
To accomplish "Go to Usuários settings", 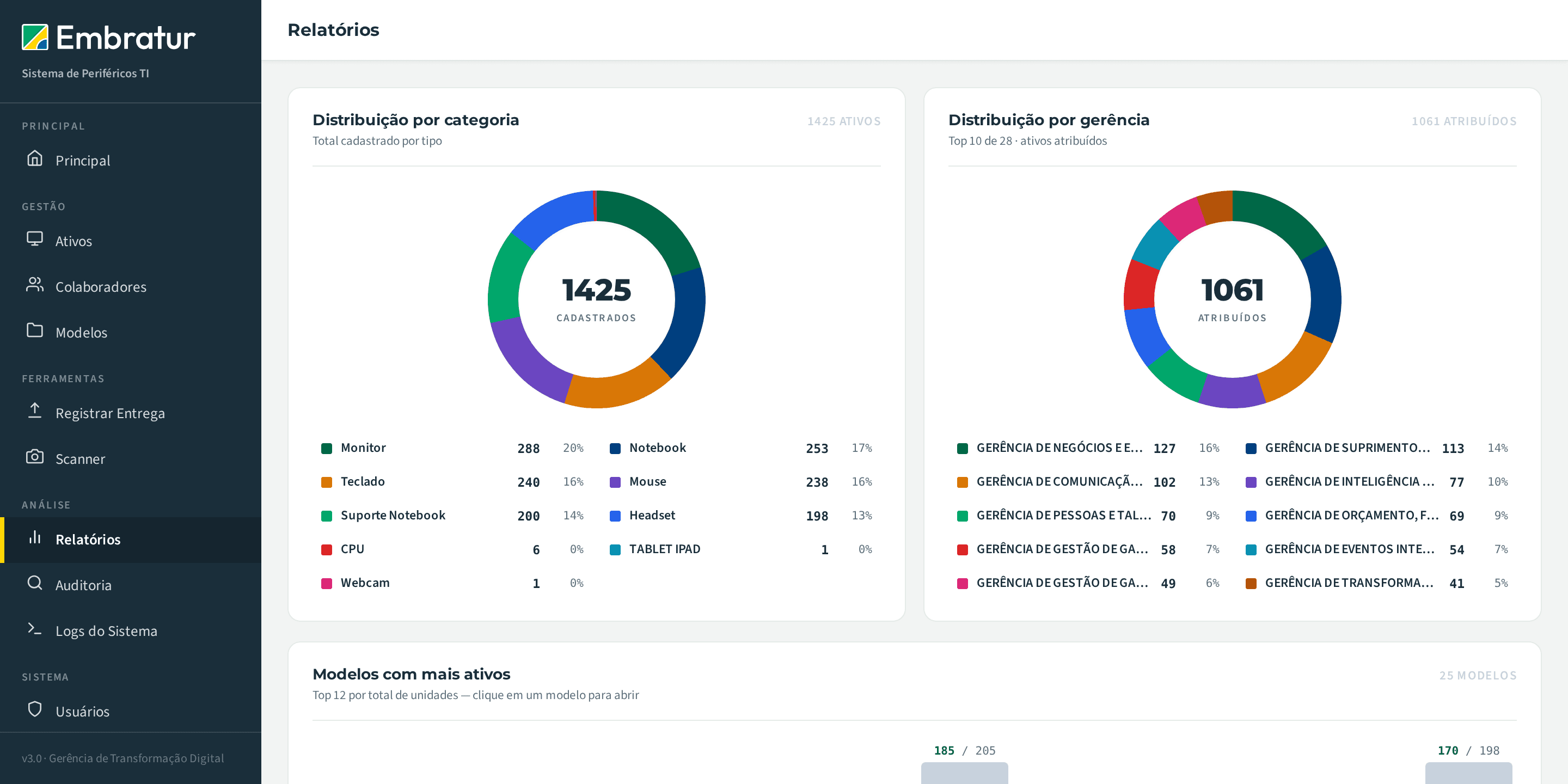I will (130, 711).
